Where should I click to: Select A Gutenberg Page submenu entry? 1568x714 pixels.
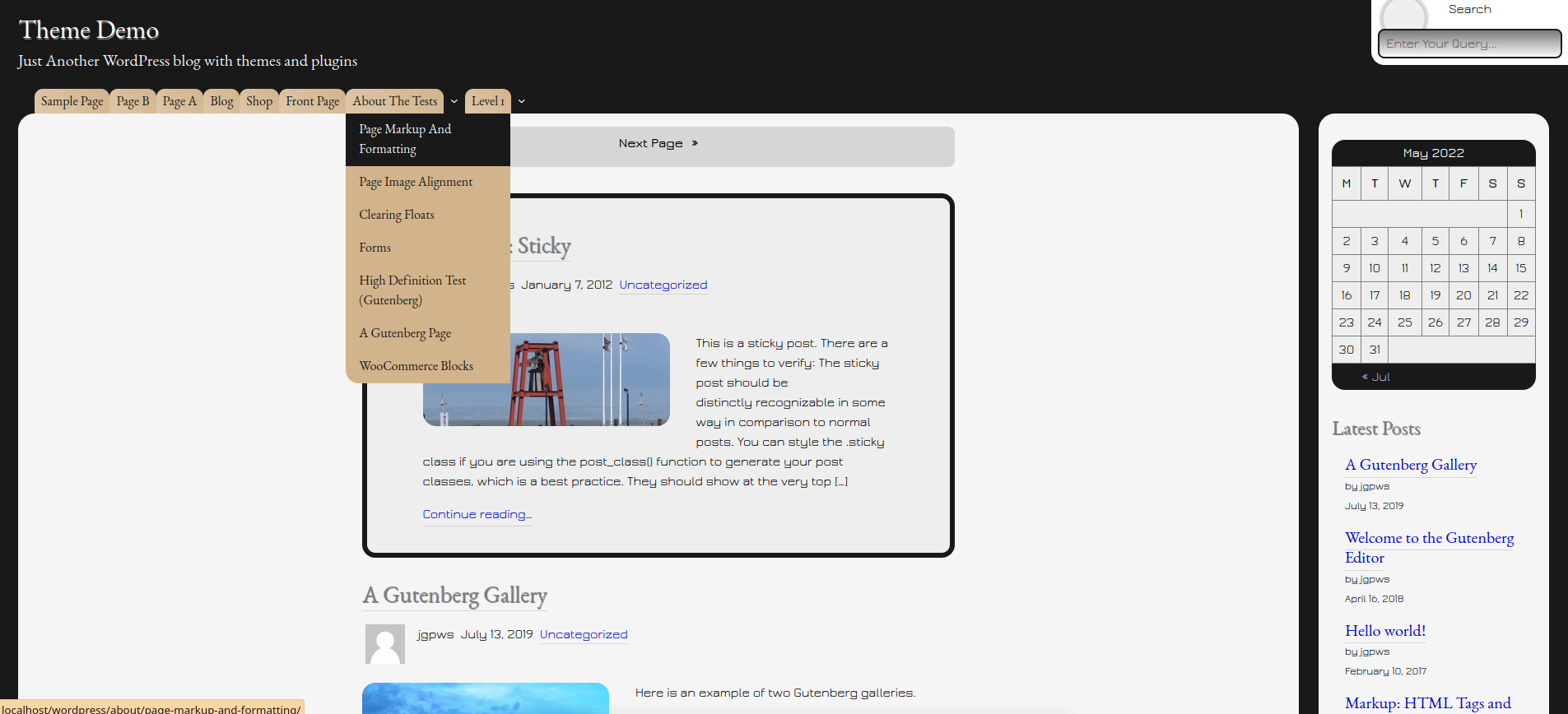click(x=428, y=333)
